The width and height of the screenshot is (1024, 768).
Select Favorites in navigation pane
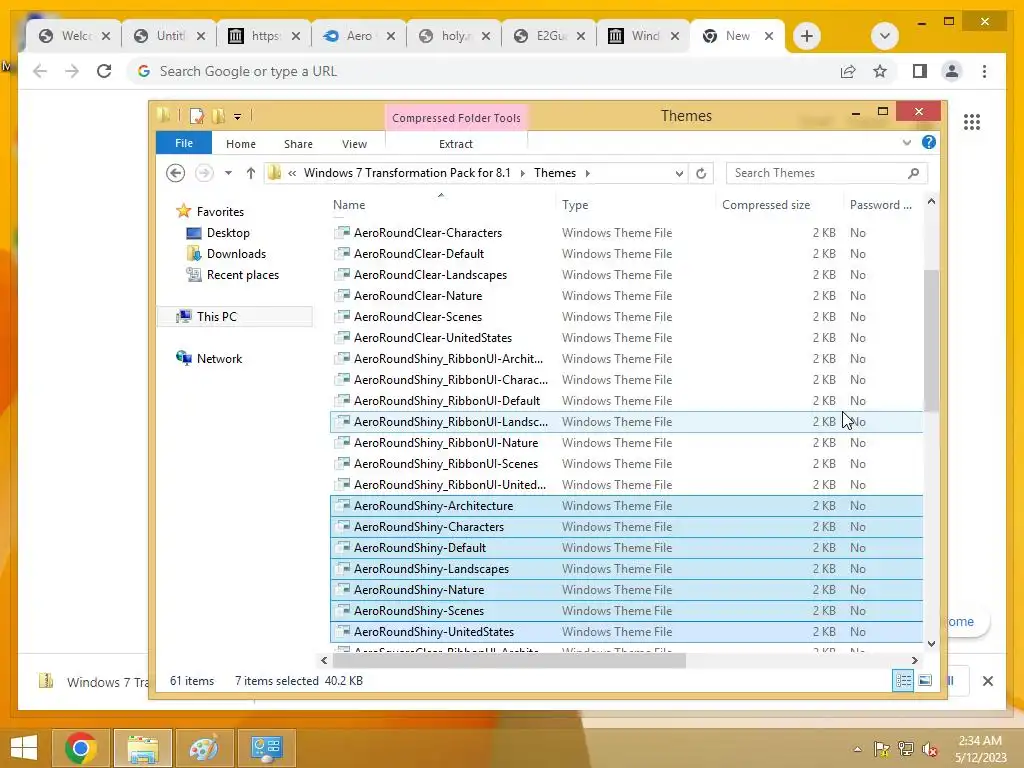(x=220, y=212)
